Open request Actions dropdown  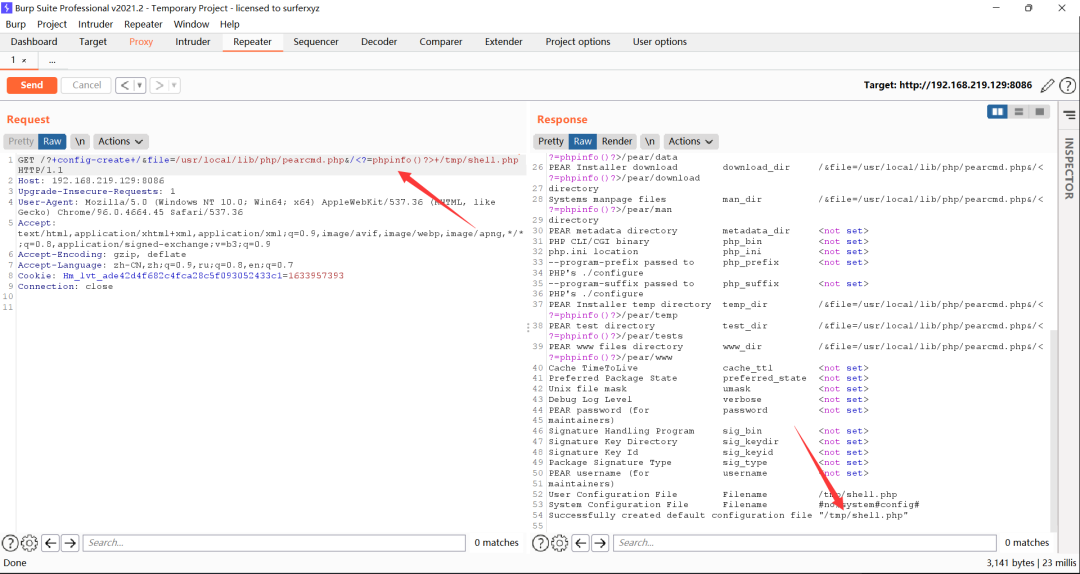(x=121, y=141)
